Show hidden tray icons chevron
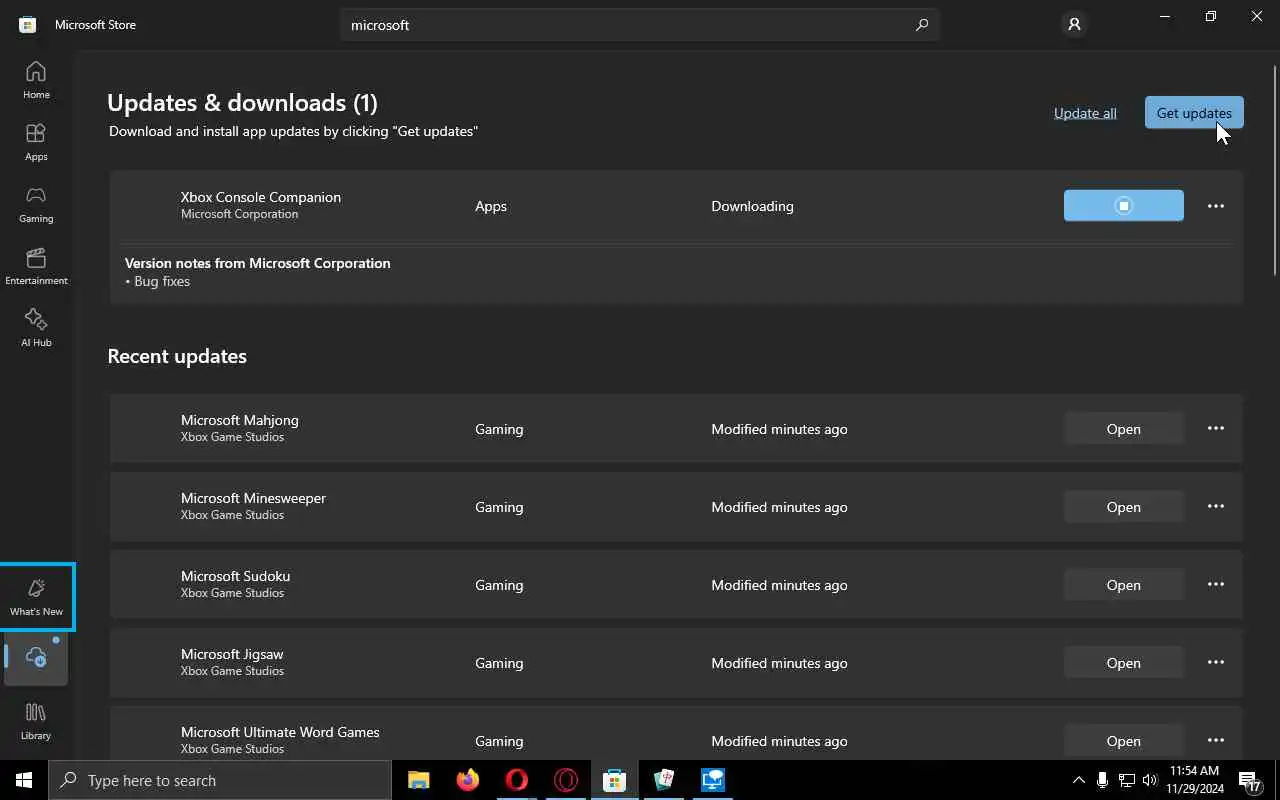The width and height of the screenshot is (1280, 800). tap(1078, 780)
